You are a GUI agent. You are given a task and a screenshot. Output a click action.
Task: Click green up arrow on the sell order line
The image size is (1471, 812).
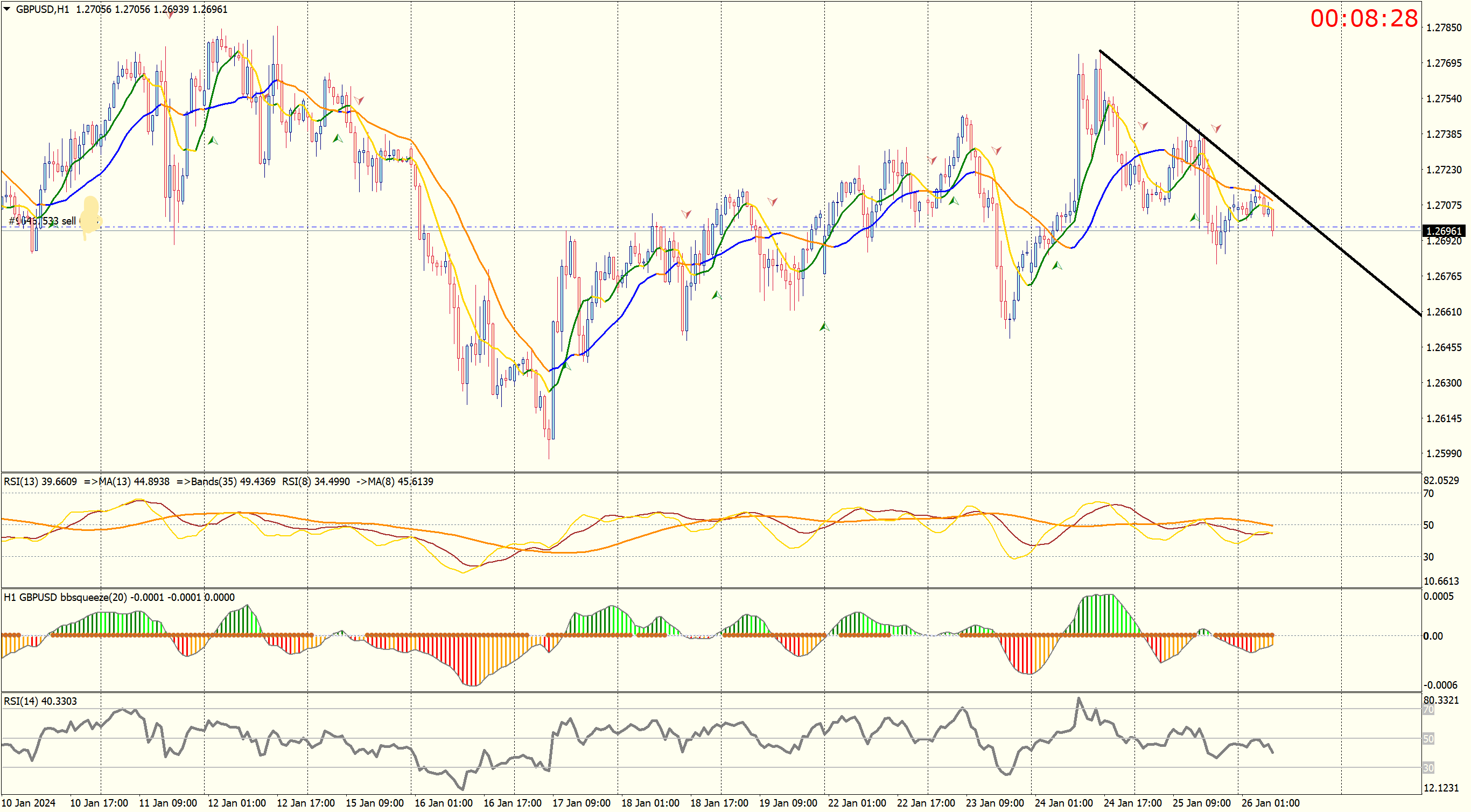tap(53, 225)
